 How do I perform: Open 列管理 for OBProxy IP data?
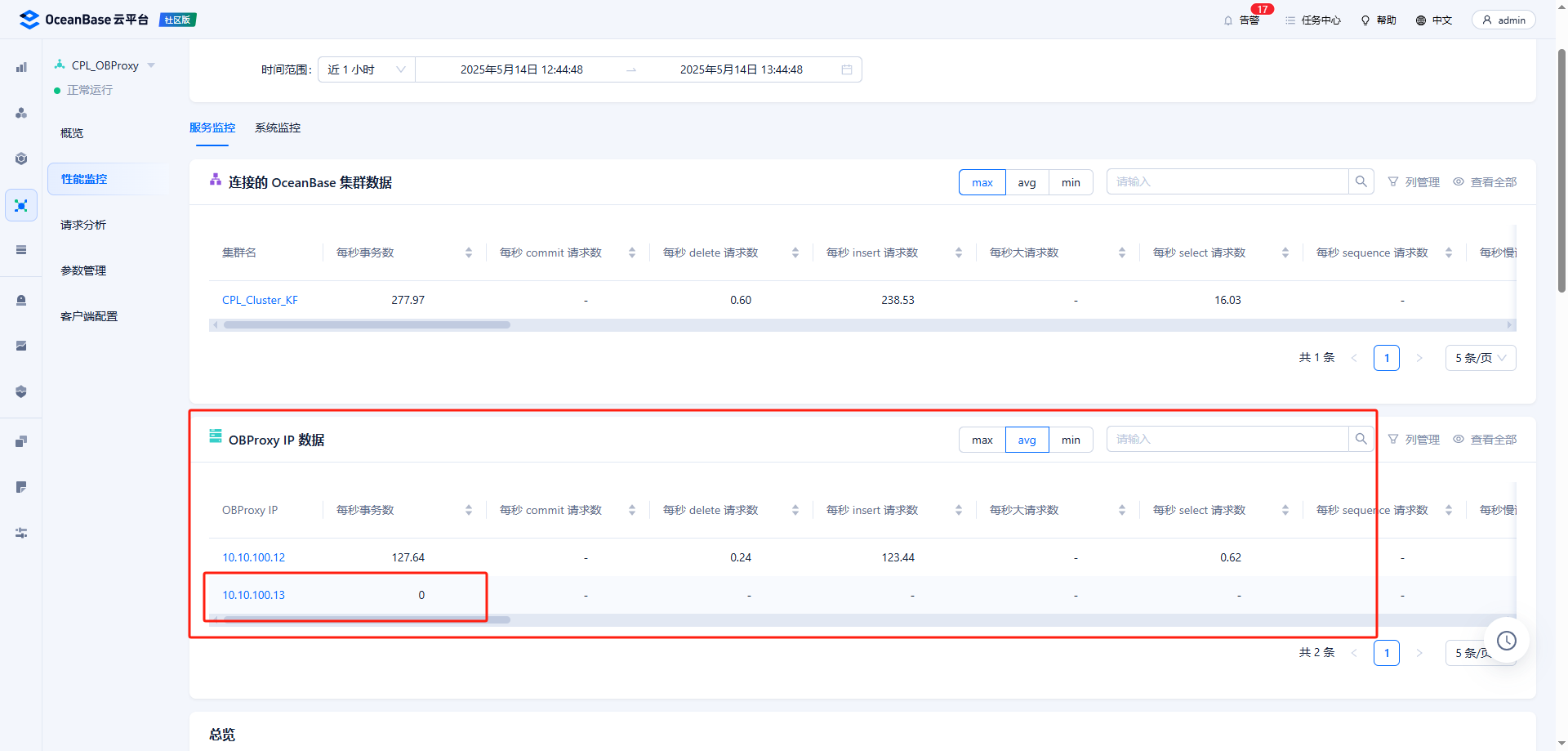coord(1414,440)
